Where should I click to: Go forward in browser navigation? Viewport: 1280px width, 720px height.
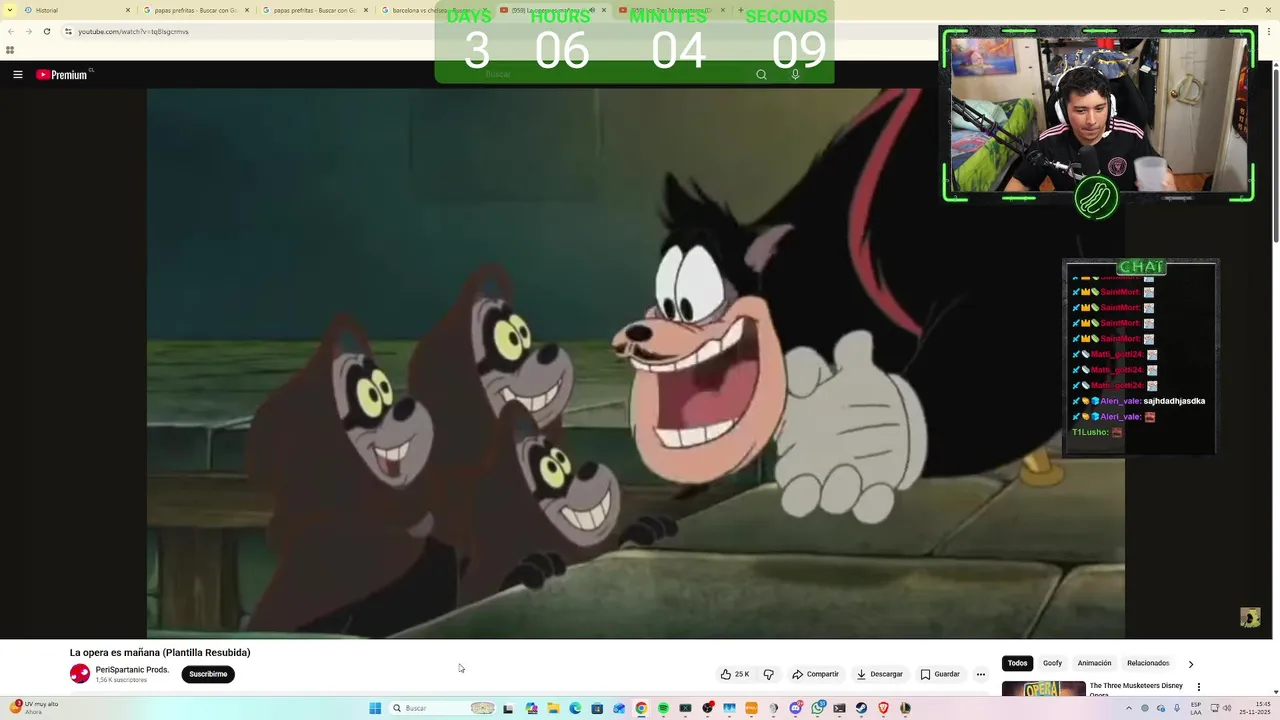(x=29, y=31)
